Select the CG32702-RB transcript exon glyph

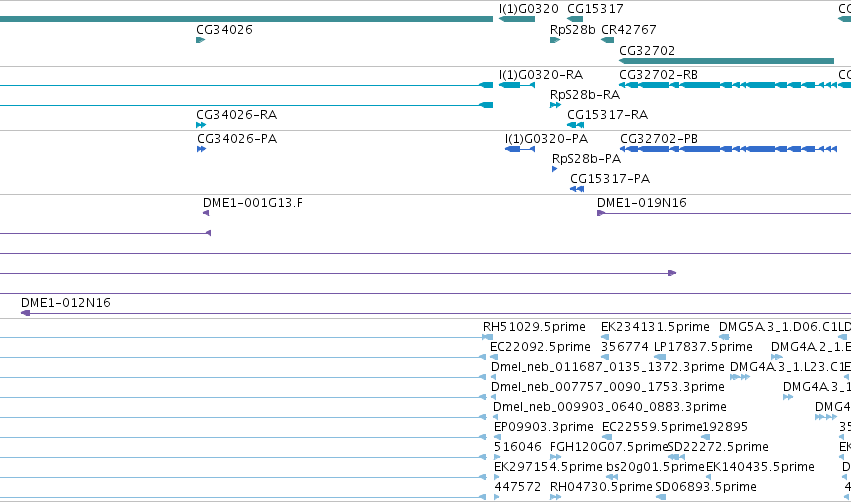coord(728,85)
